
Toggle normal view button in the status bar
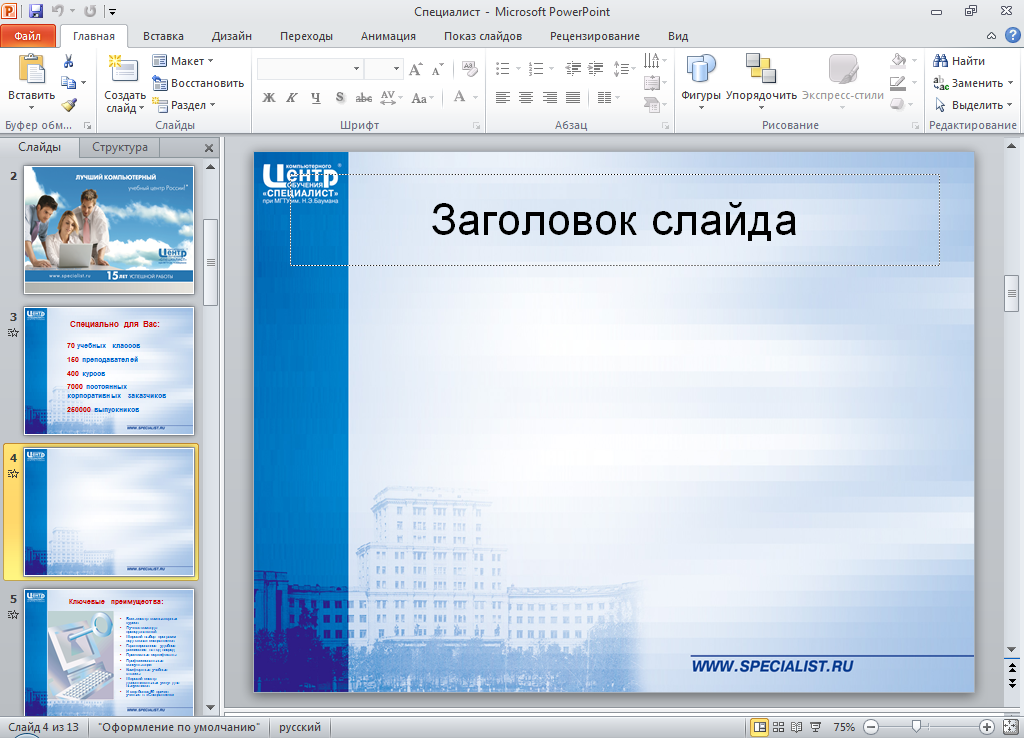pos(760,727)
